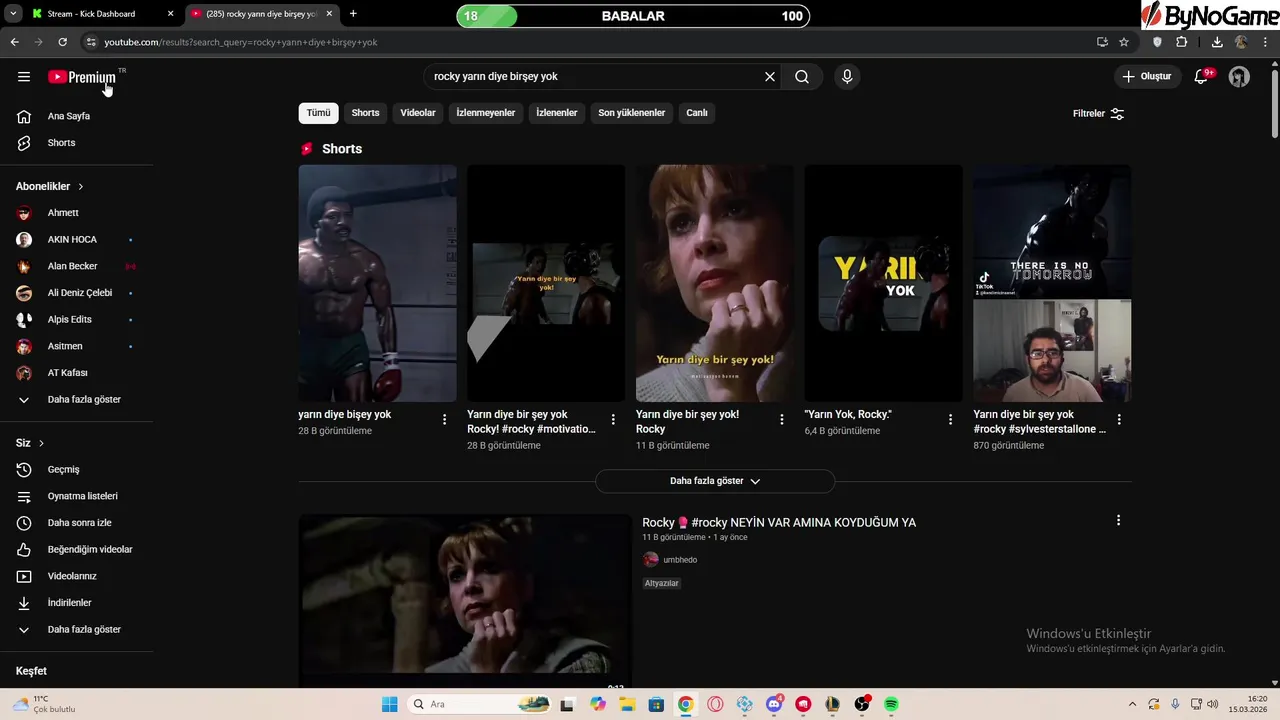This screenshot has height=720, width=1280.
Task: Open more options for "Yarın Yok, Rocky." short
Action: click(x=951, y=420)
